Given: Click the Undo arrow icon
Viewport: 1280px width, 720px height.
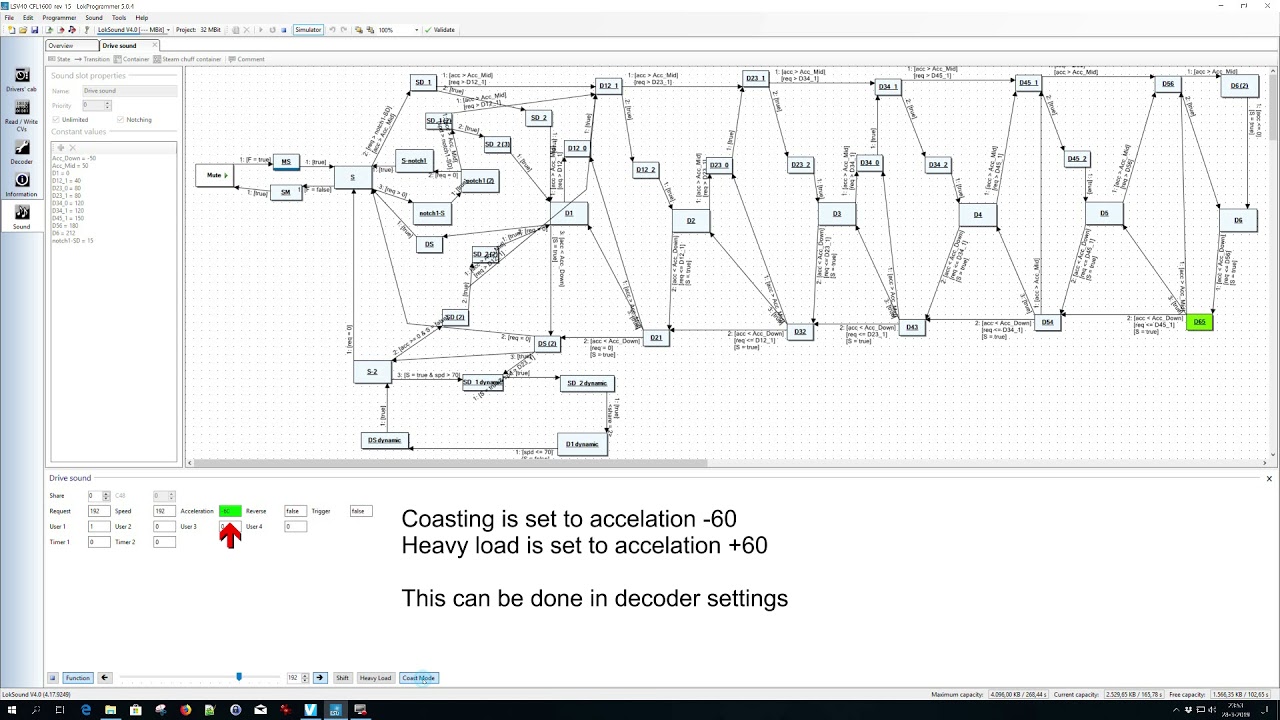Looking at the screenshot, I should point(332,30).
